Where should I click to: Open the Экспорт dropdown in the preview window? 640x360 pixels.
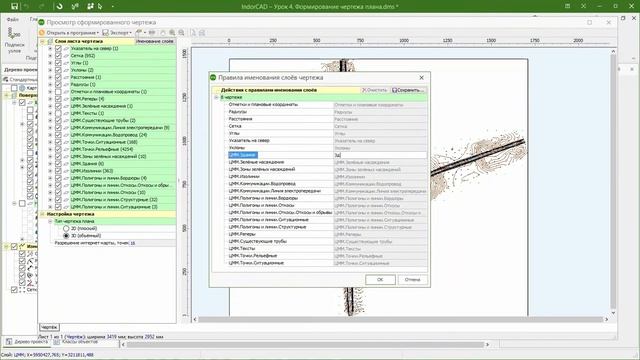pos(117,33)
